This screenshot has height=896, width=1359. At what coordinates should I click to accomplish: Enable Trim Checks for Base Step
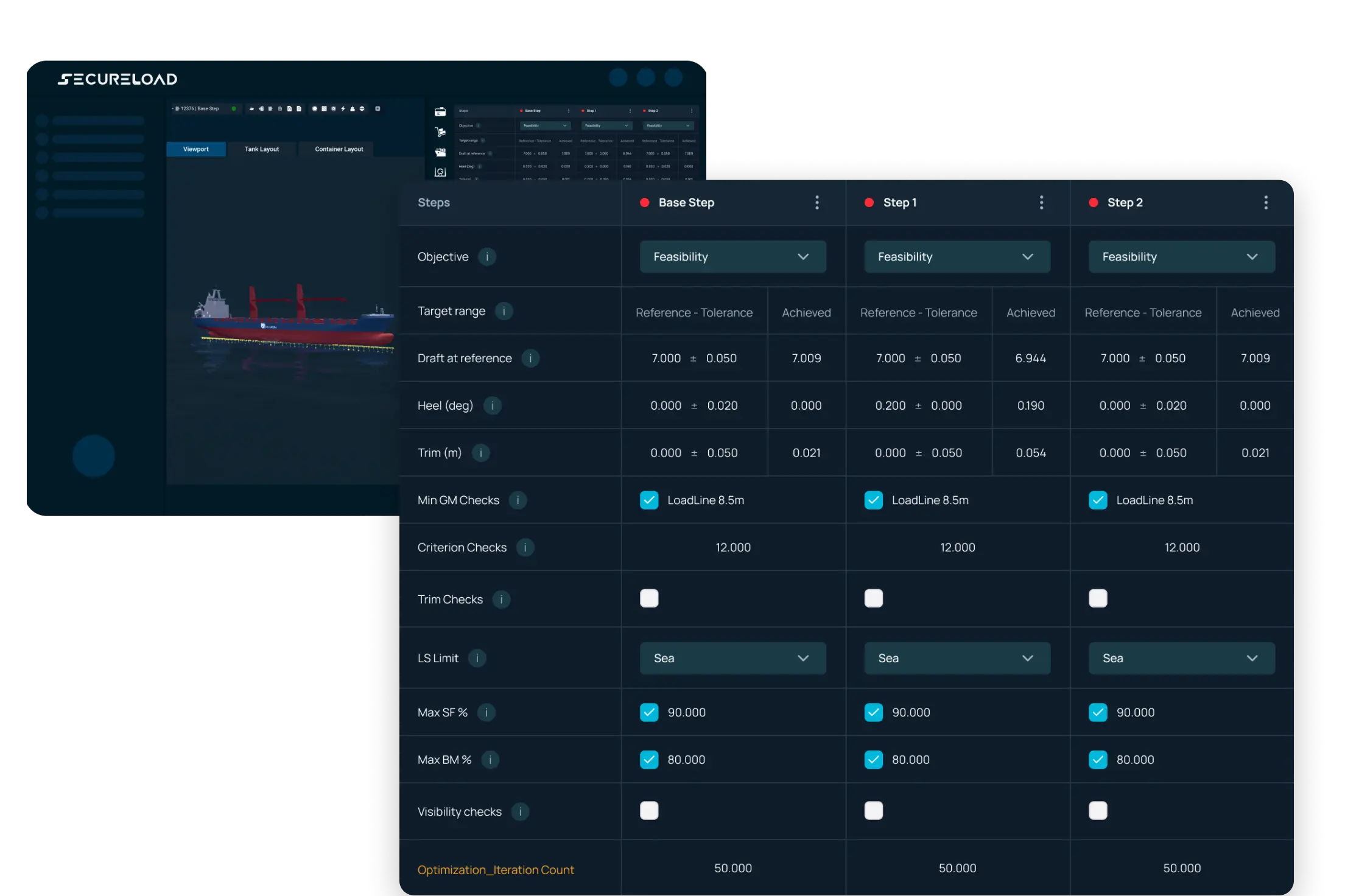649,598
